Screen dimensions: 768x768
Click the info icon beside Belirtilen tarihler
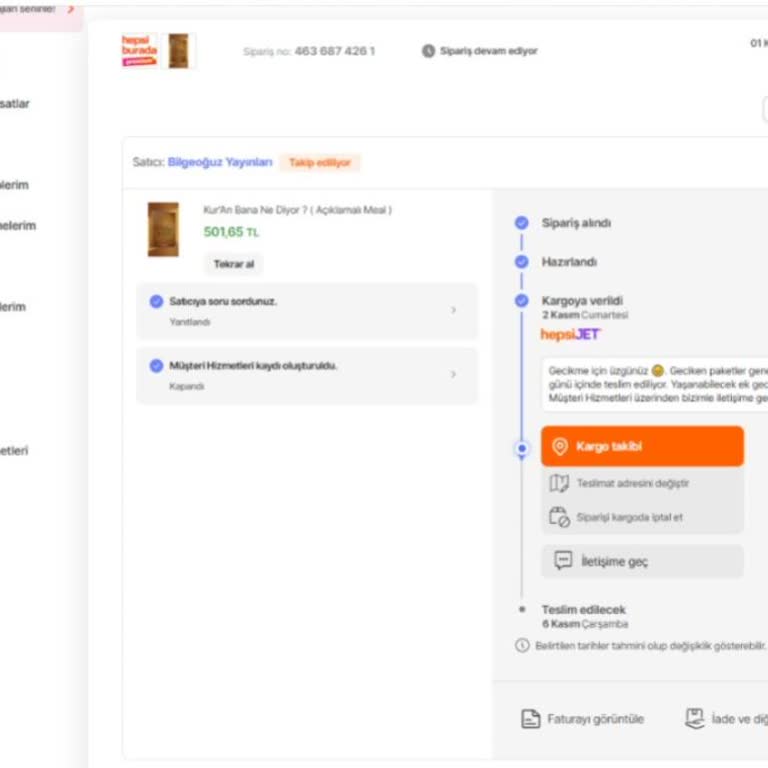point(522,646)
